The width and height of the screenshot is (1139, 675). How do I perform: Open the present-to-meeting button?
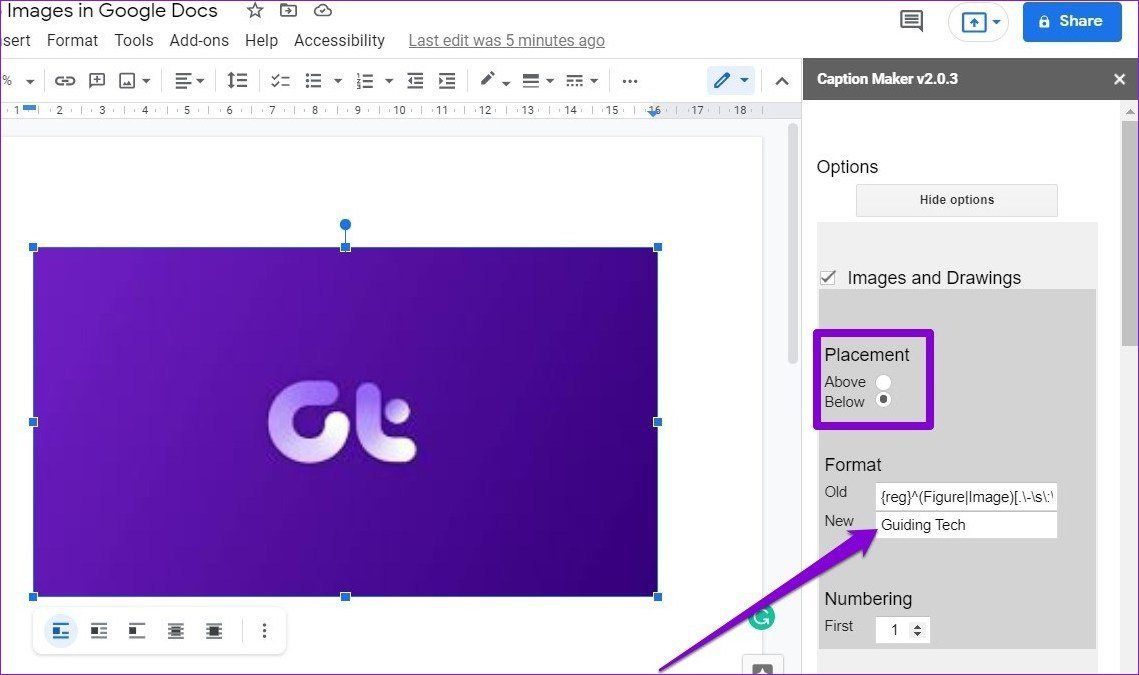pos(973,23)
